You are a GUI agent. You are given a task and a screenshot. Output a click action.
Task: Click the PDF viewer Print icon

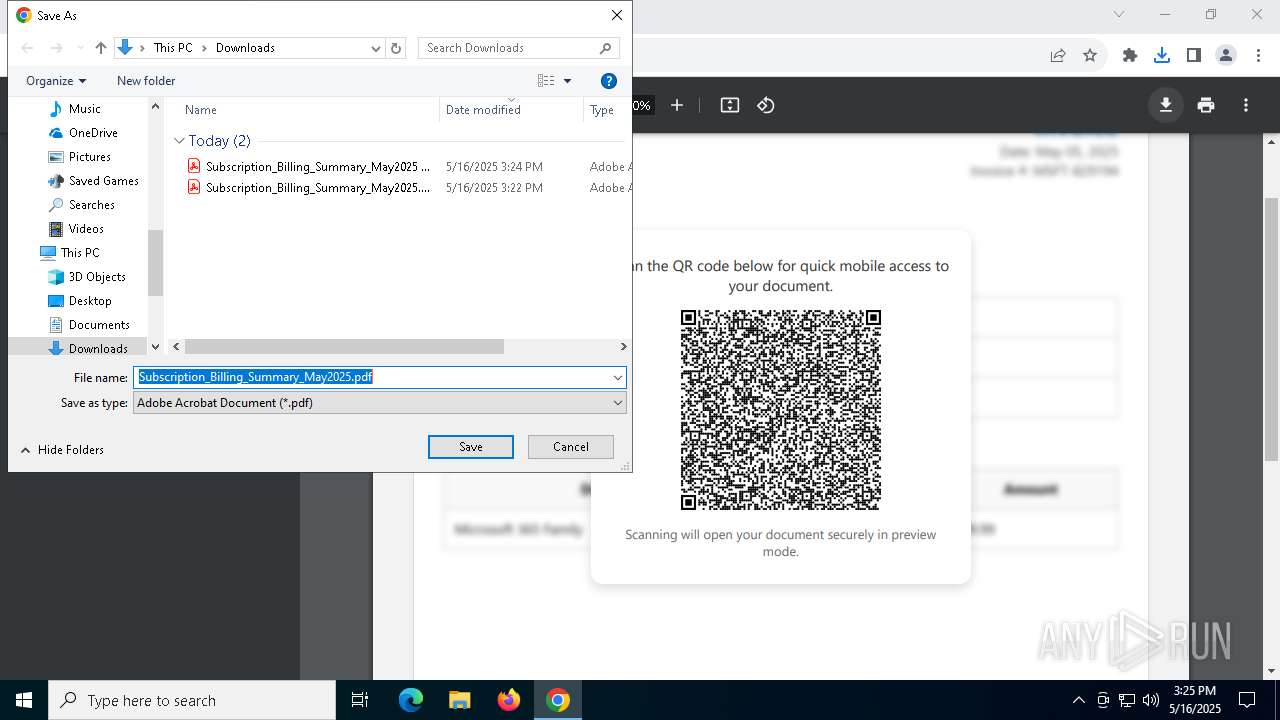(1206, 105)
